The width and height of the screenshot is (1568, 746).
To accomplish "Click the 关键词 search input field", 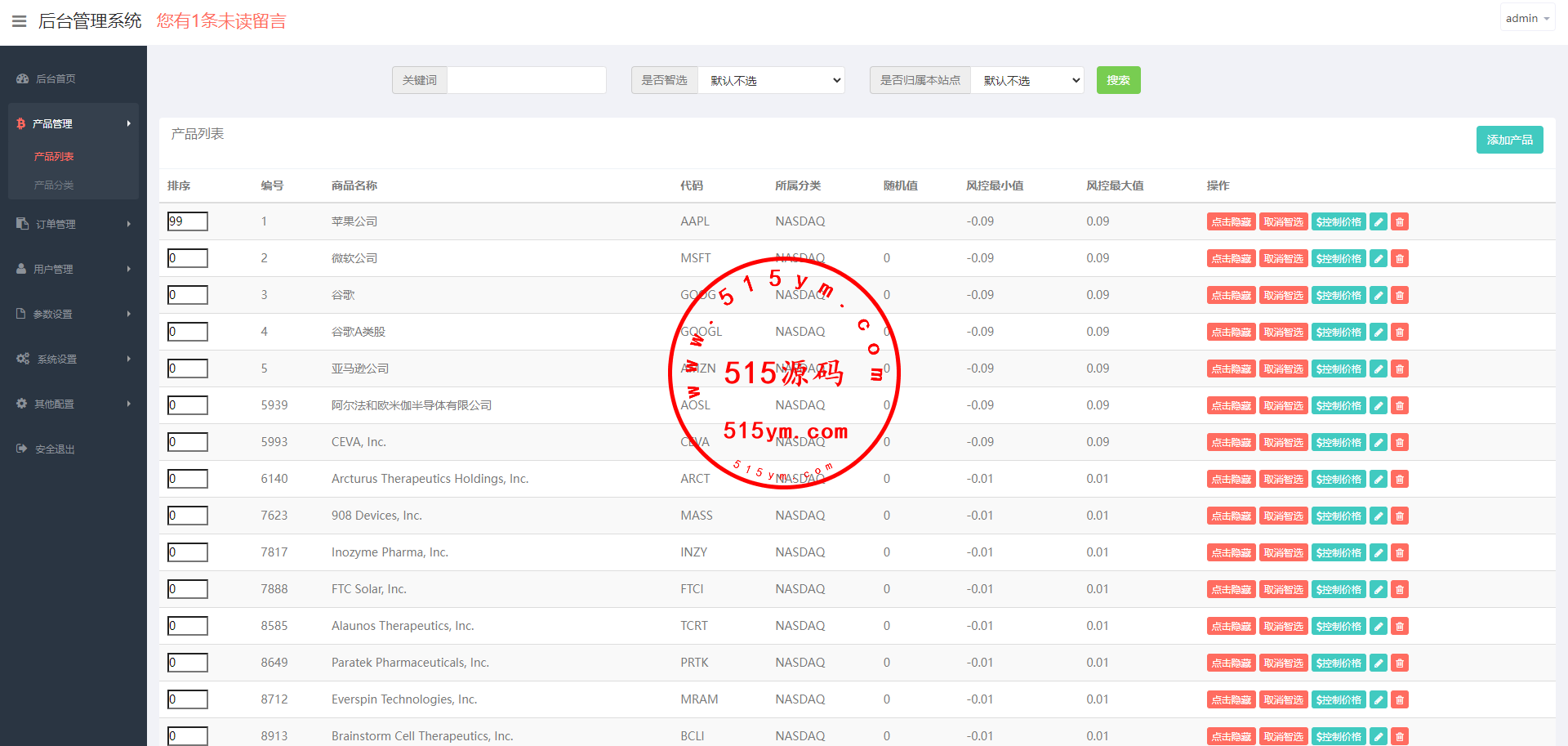I will pyautogui.click(x=526, y=80).
